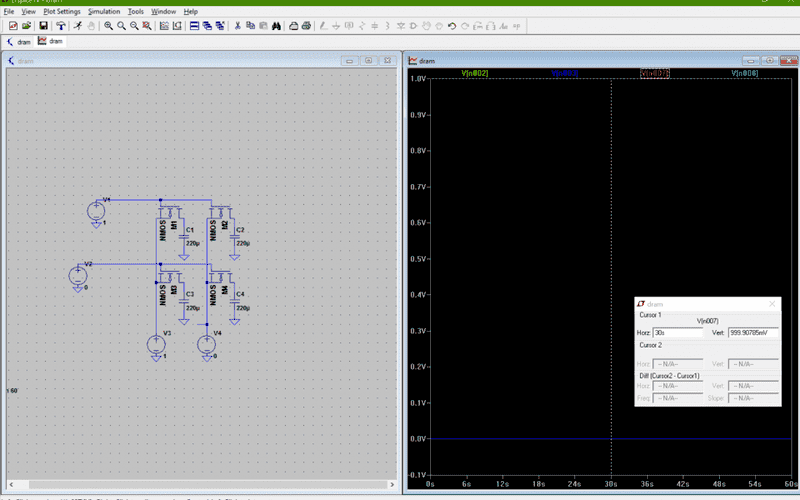Click the Tile Windows toolbar icon
Viewport: 800px width, 500px height.
tap(195, 26)
